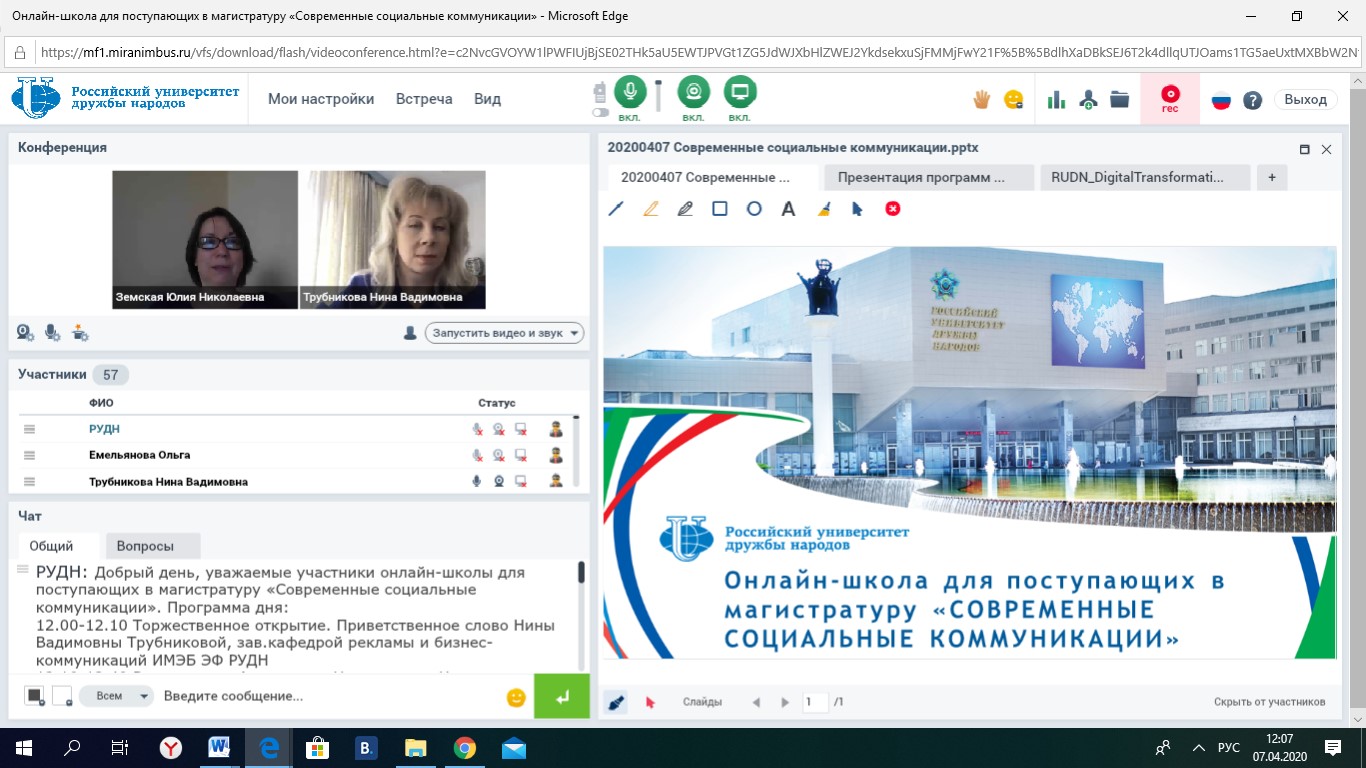The height and width of the screenshot is (768, 1366).
Task: Open the Мои настройки menu
Action: (x=321, y=99)
